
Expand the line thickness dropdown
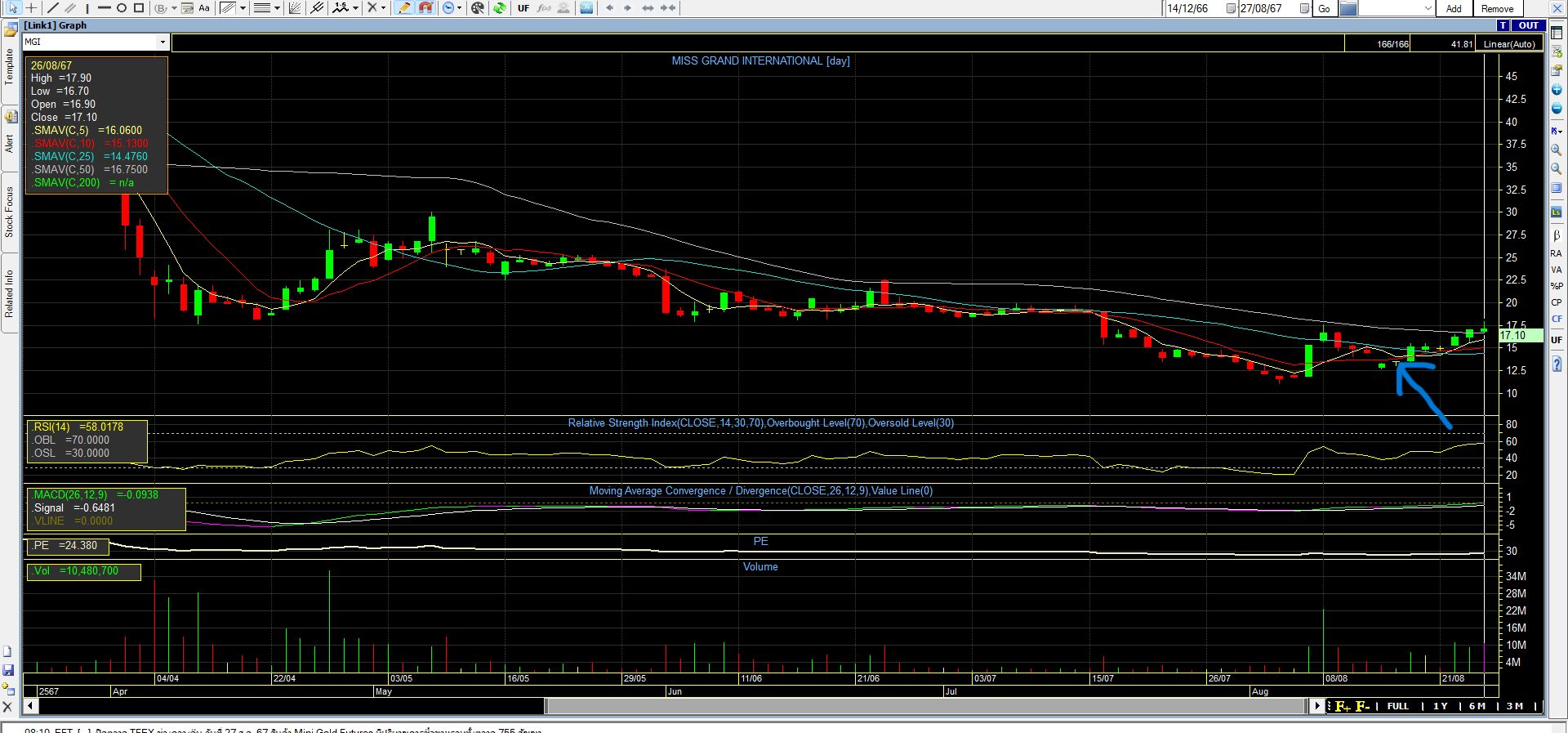(277, 8)
